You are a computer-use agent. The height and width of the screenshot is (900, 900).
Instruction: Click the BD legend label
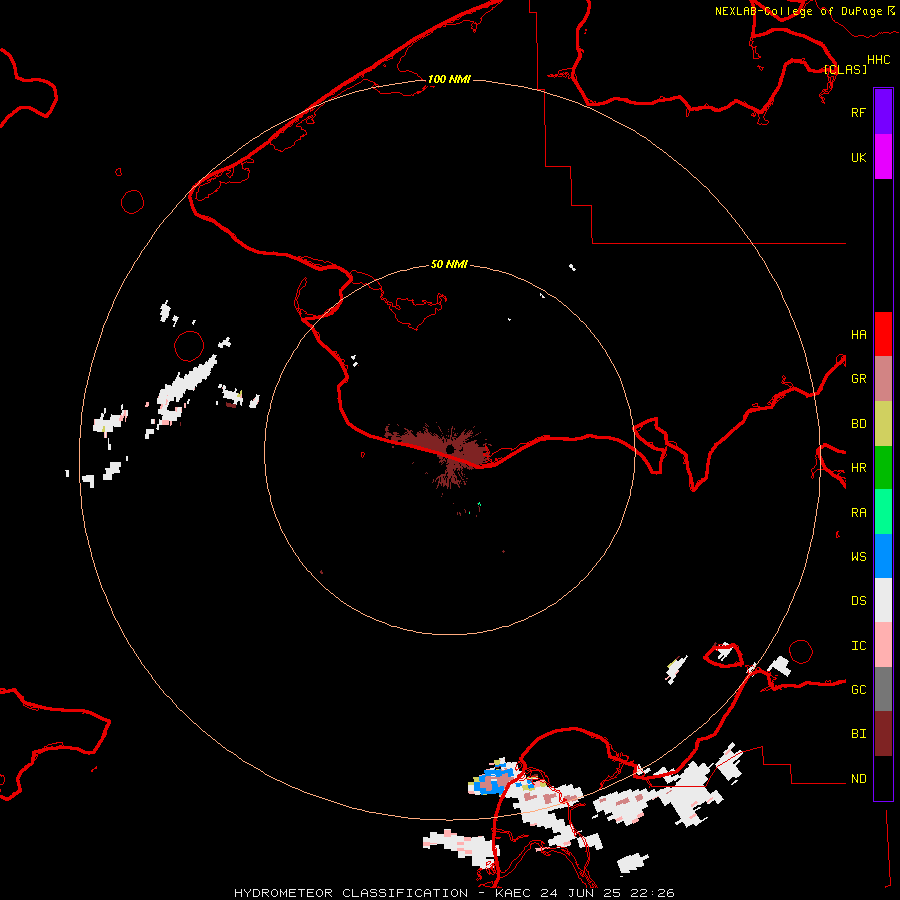click(858, 424)
